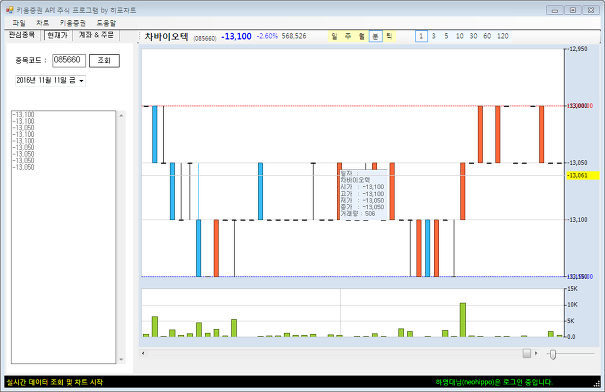Click the toolbar grip handle before 차바이오텍

140,36
